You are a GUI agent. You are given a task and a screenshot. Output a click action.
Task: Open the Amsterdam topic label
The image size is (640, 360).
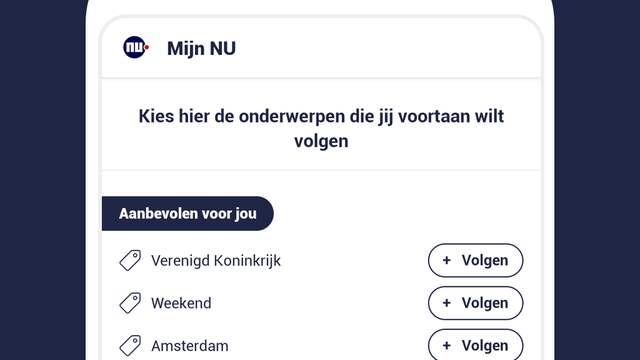190,346
